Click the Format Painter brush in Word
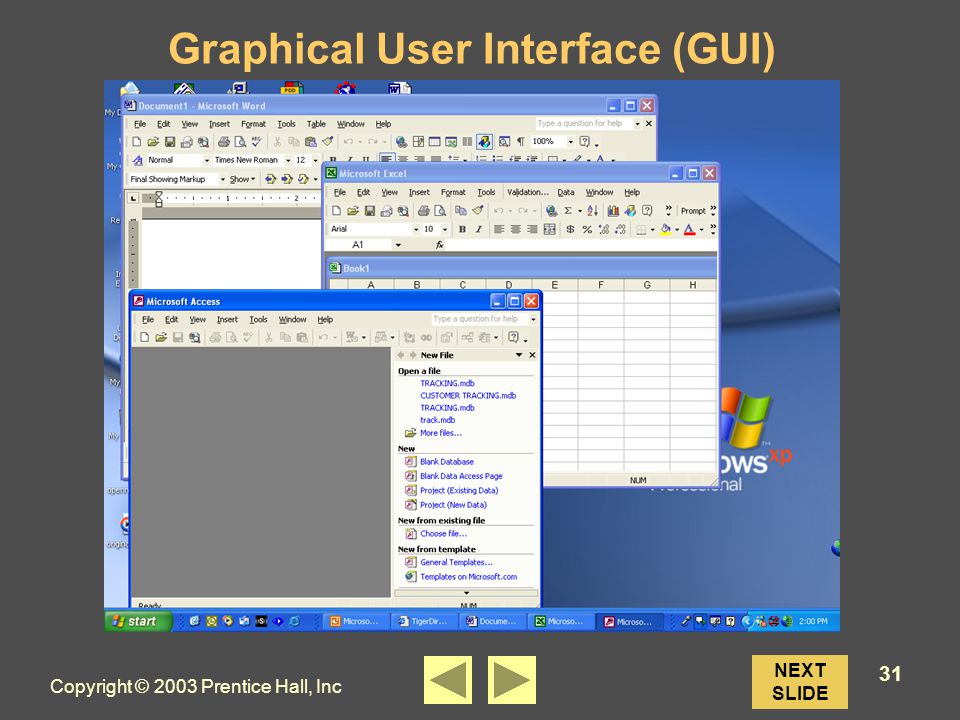The height and width of the screenshot is (720, 960). tap(328, 141)
